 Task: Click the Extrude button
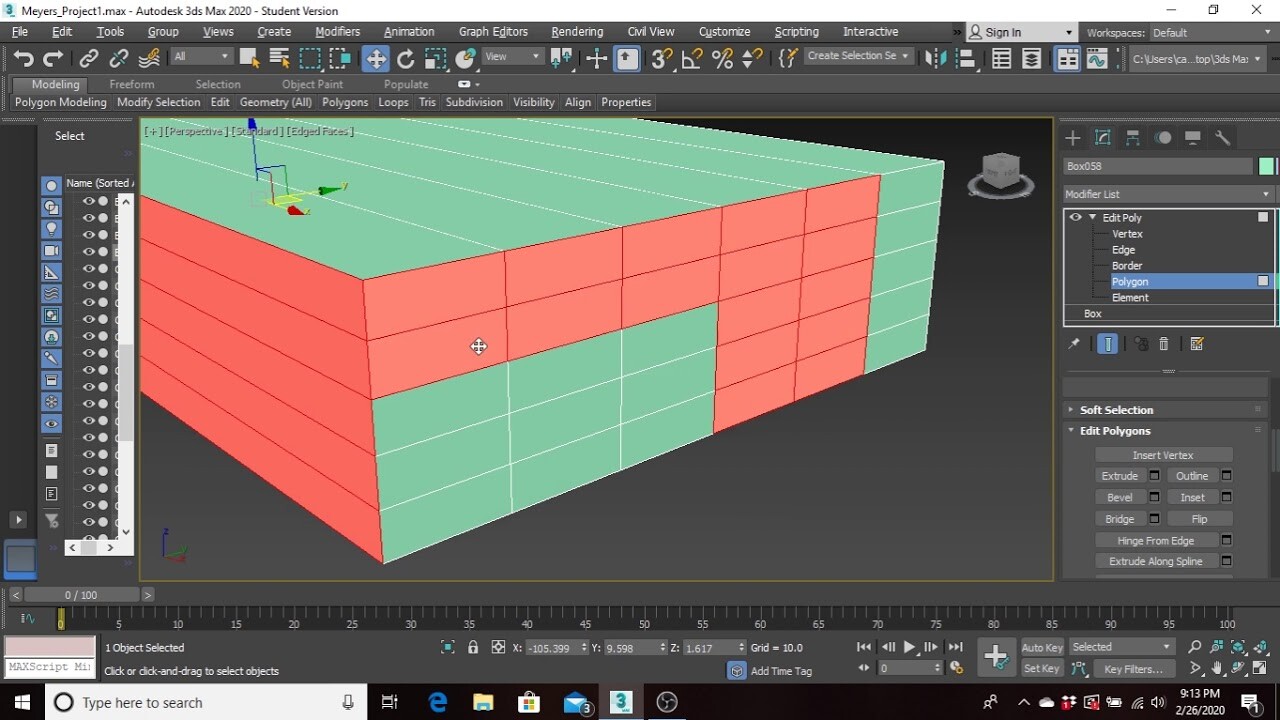tap(1119, 475)
